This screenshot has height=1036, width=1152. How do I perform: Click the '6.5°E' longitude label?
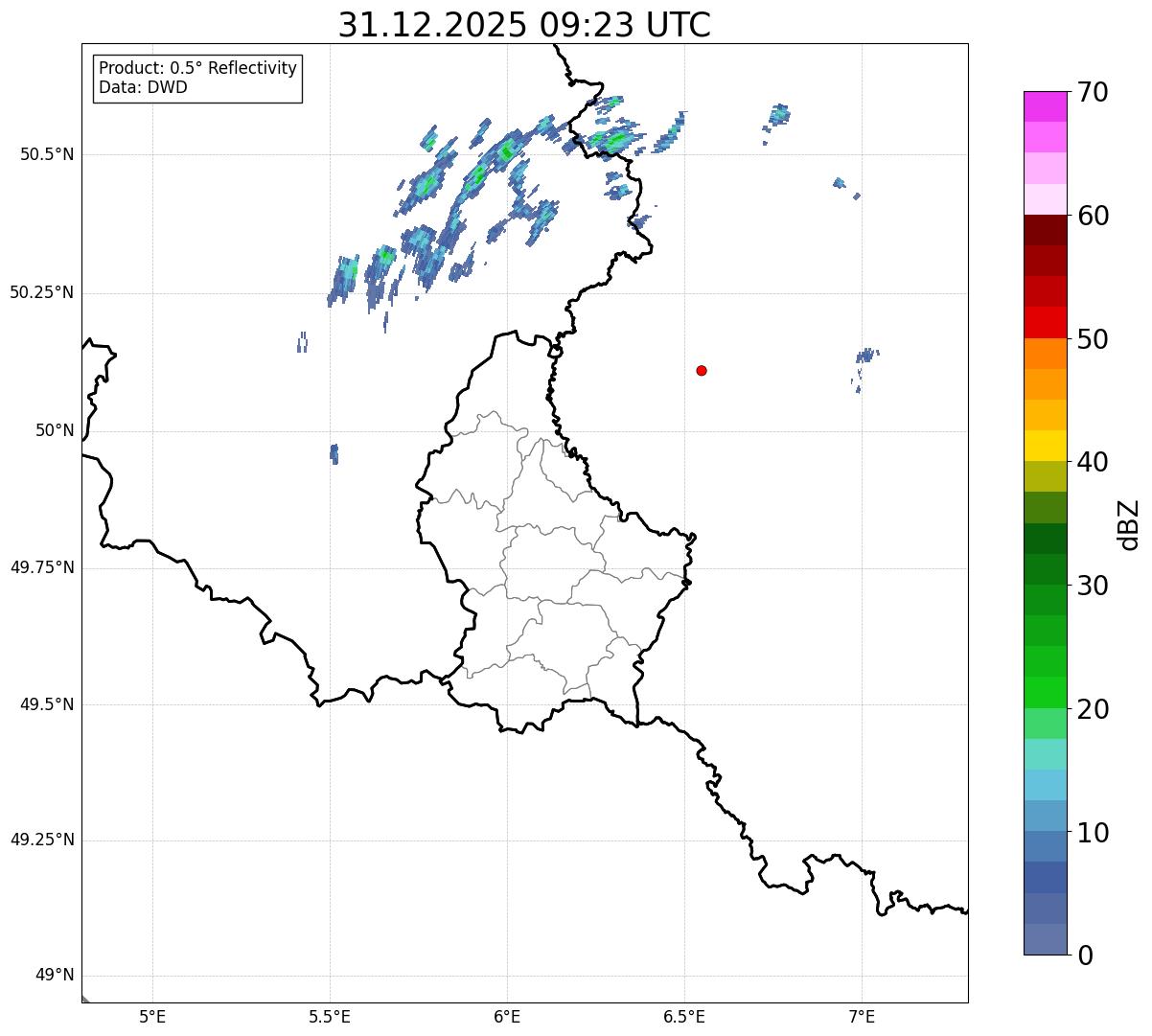coord(684,1016)
